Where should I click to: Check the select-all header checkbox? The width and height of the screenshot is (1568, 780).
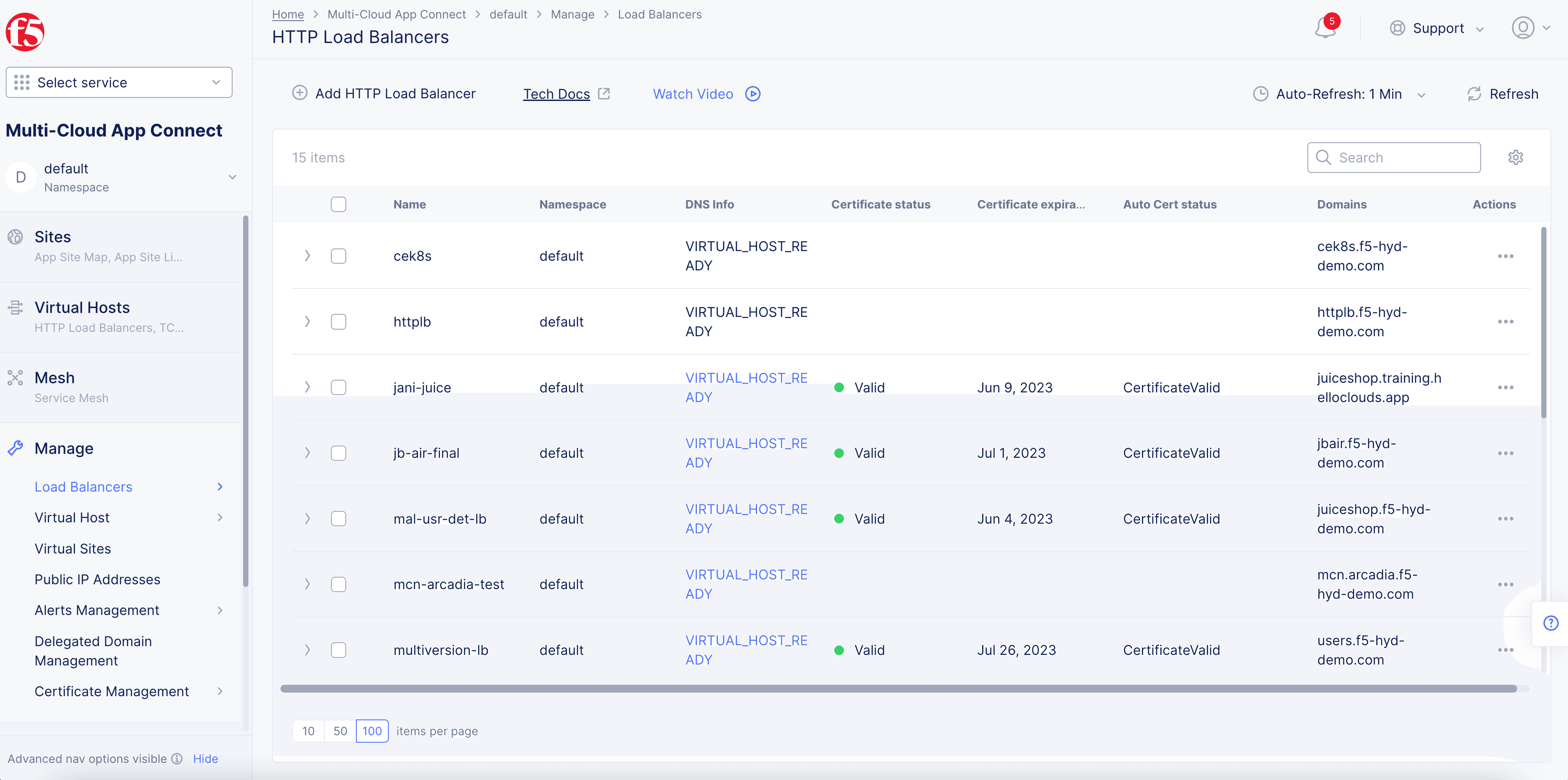(338, 205)
